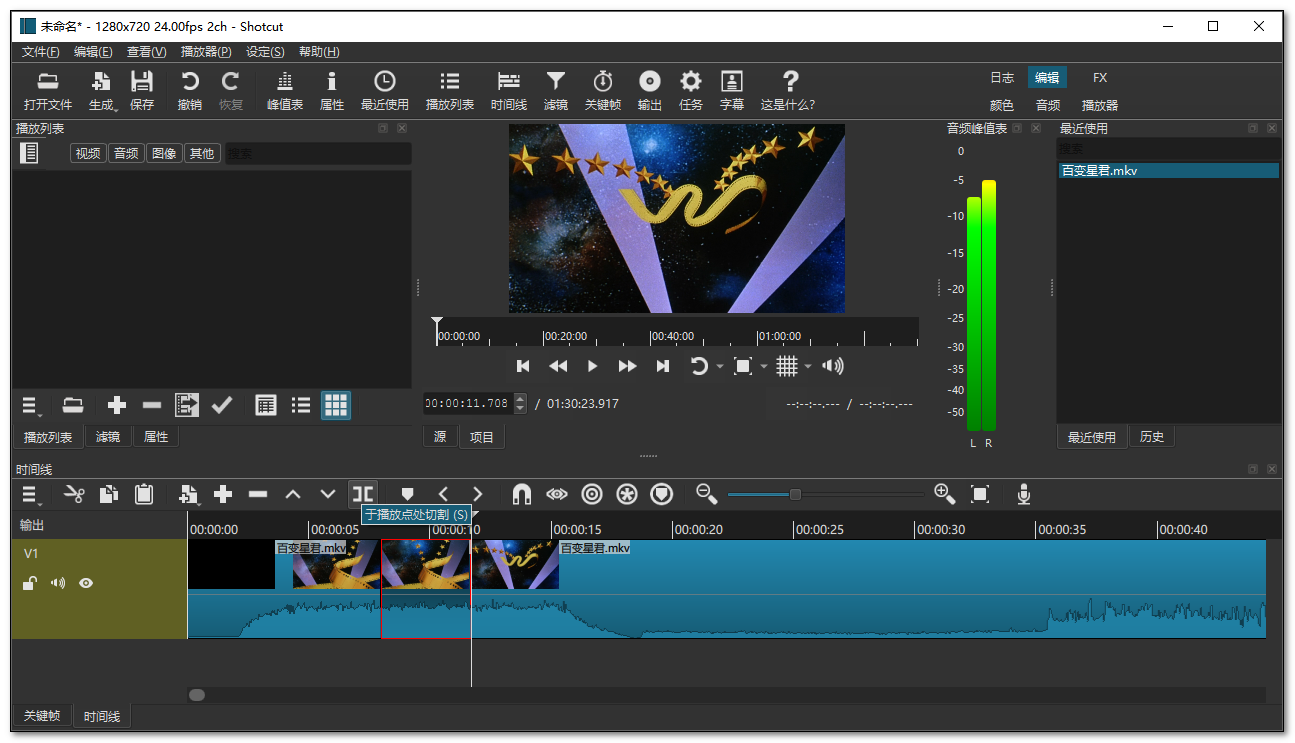This screenshot has width=1295, height=743.
Task: Open the timeline hamburger menu
Action: pos(31,494)
